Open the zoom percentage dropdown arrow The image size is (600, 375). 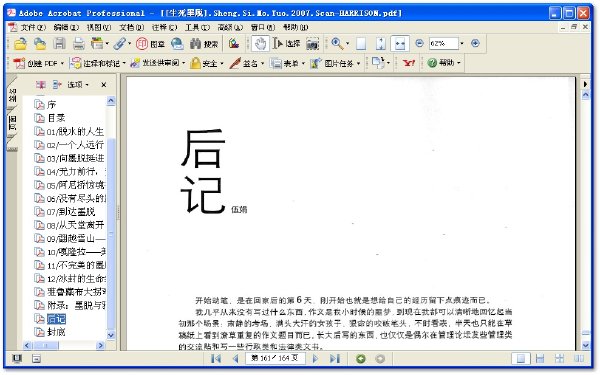[x=462, y=43]
